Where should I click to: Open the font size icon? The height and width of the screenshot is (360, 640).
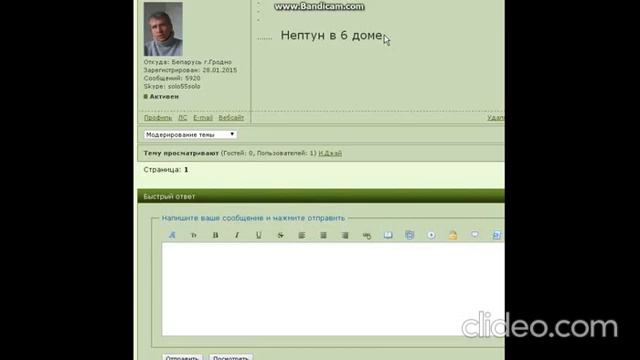pos(193,235)
